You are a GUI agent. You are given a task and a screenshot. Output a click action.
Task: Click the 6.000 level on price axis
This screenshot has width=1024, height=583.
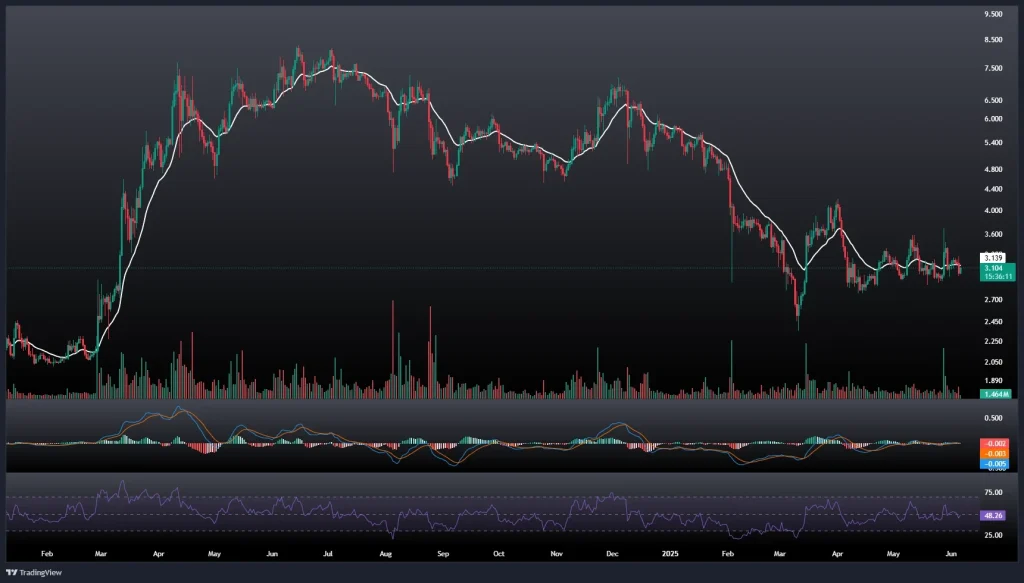click(x=993, y=119)
